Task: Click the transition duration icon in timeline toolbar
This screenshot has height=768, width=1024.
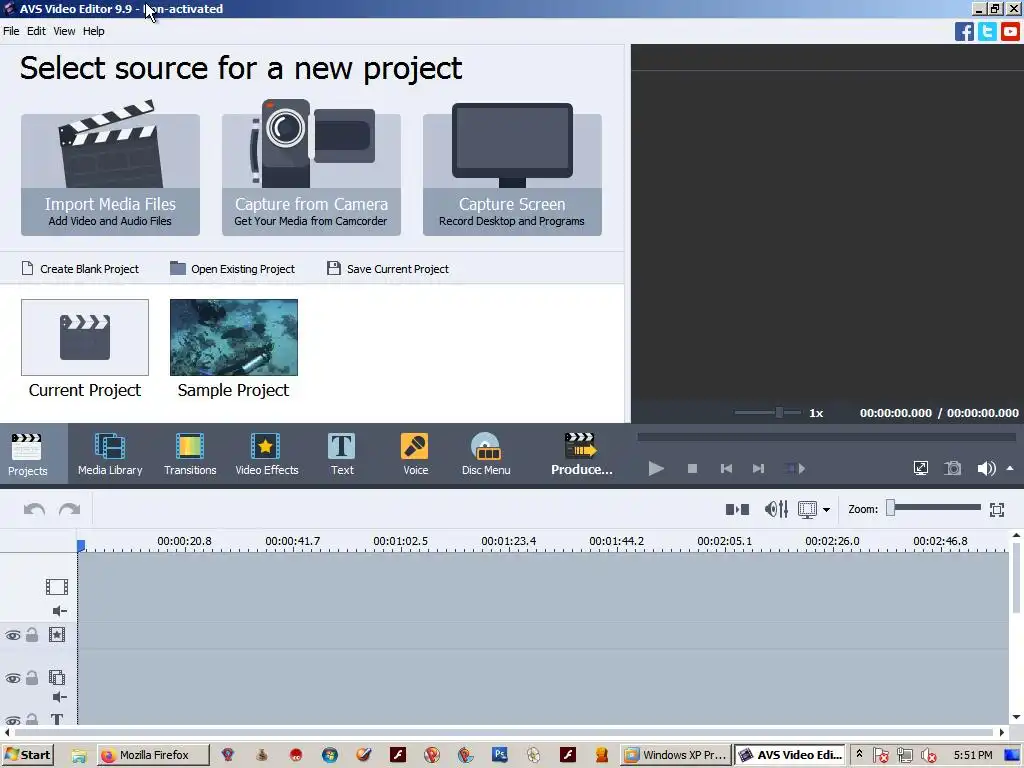Action: pos(737,509)
